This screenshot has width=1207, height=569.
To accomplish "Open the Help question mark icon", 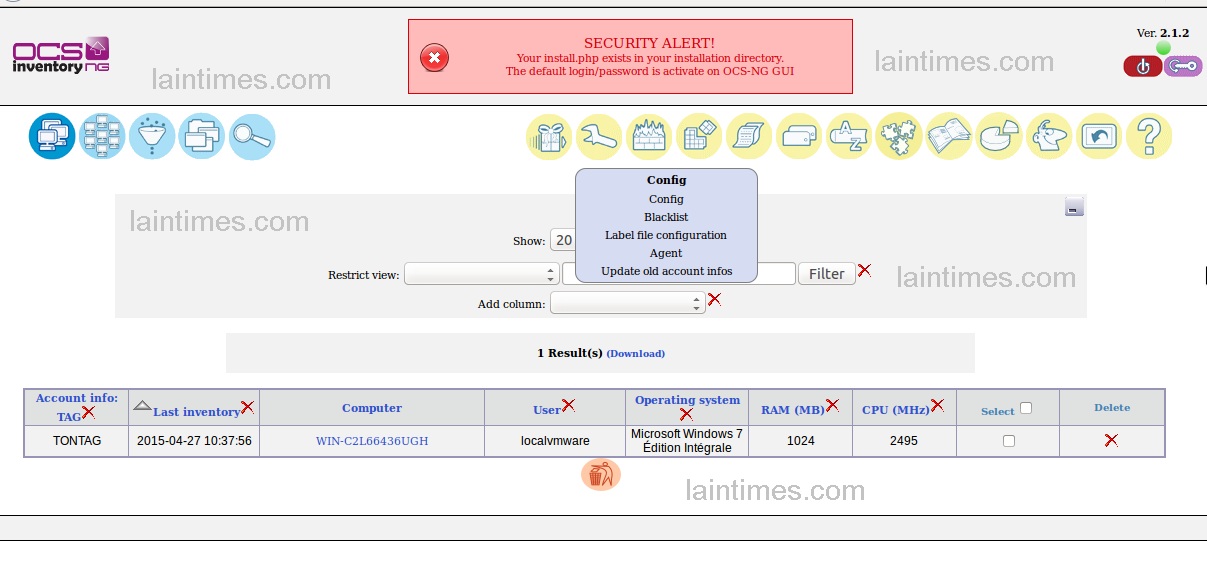I will (x=1149, y=136).
